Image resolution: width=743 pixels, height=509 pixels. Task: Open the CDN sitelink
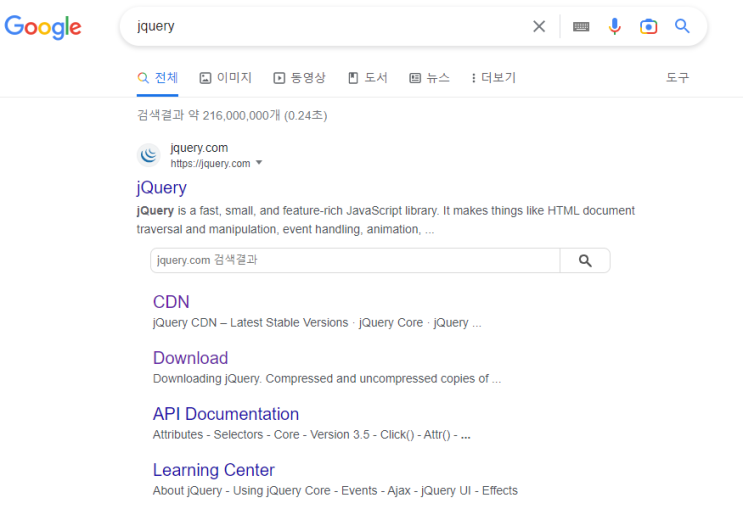click(x=171, y=302)
